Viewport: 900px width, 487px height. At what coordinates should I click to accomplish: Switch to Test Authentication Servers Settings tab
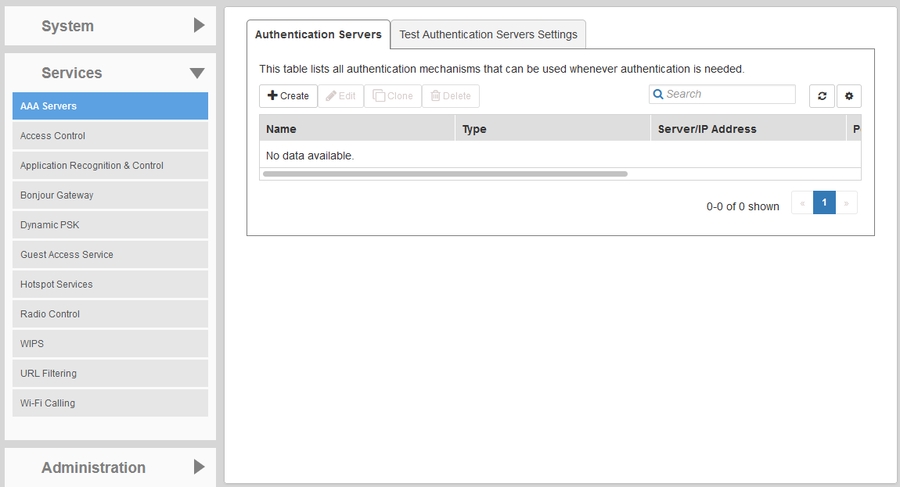tap(488, 34)
